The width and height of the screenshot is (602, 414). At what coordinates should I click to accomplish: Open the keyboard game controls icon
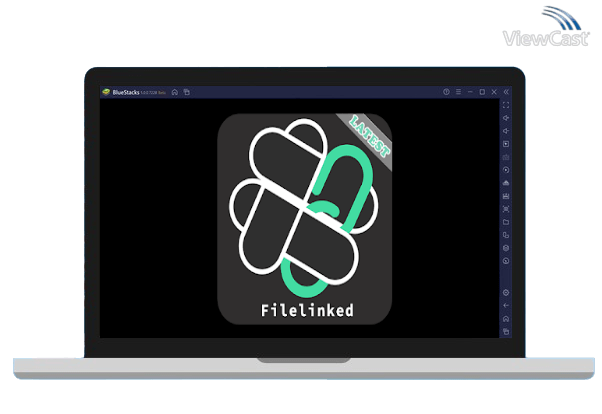[x=506, y=157]
